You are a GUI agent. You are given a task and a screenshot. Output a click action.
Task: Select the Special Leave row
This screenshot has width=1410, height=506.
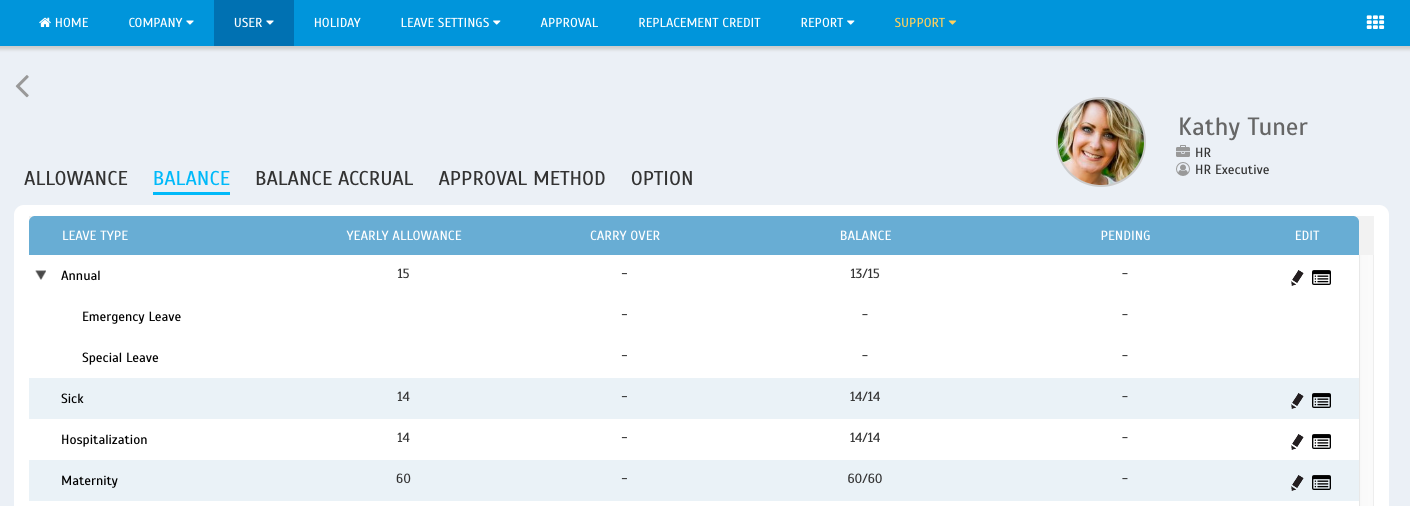(x=694, y=357)
